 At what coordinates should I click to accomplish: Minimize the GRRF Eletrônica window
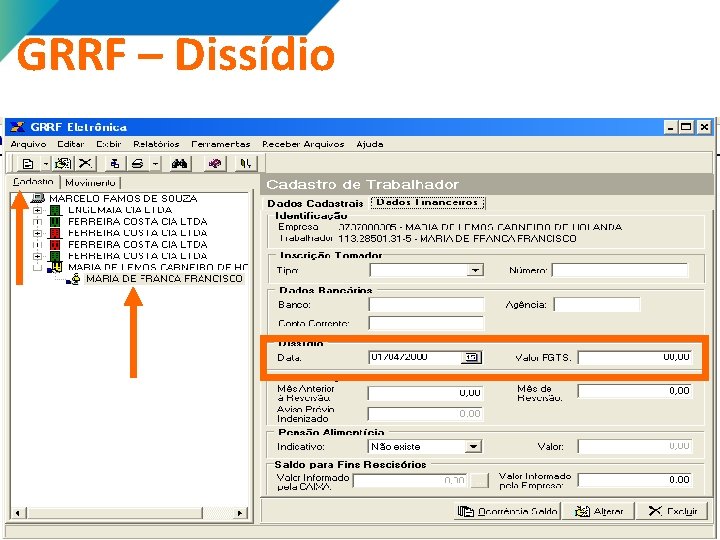pos(671,127)
